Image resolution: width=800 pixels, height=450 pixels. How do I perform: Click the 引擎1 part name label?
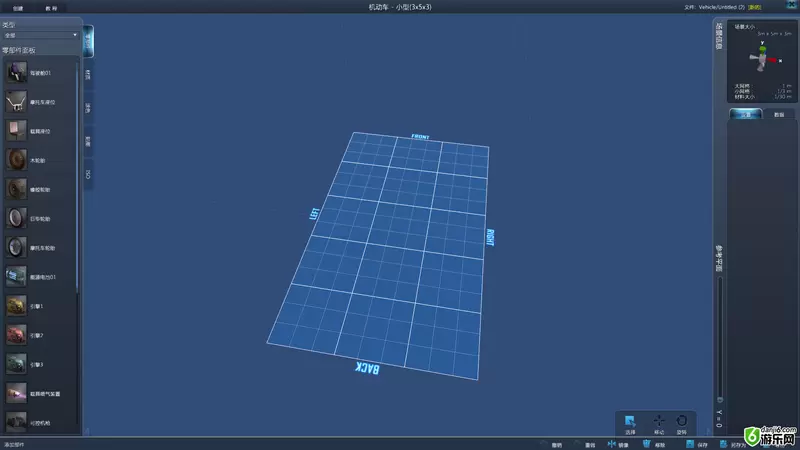point(36,306)
